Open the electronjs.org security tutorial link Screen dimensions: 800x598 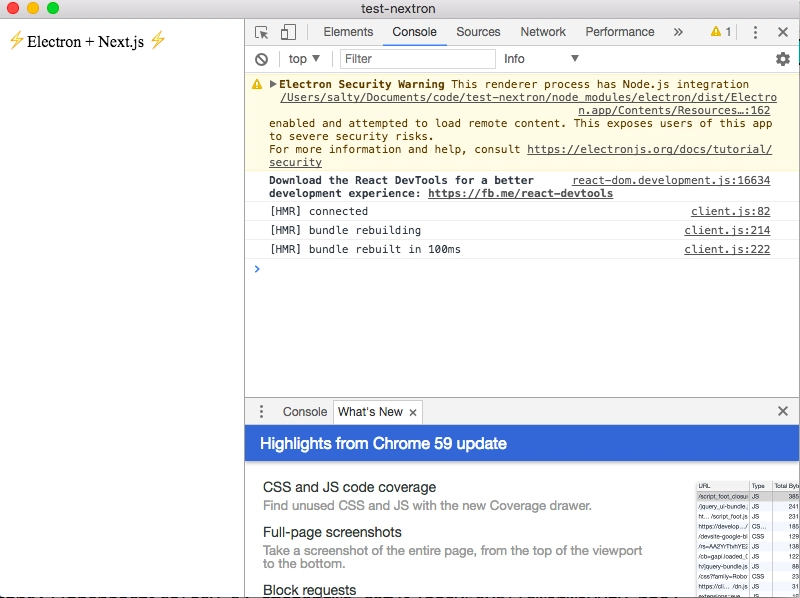pos(520,156)
